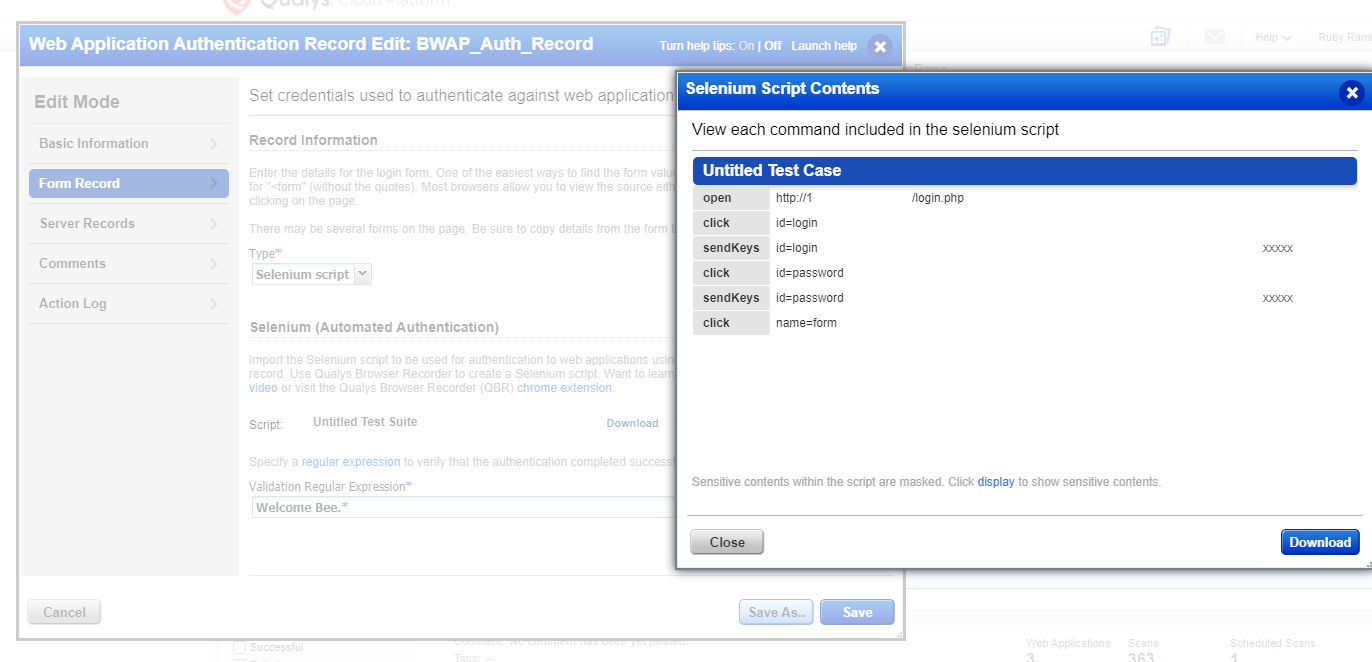The width and height of the screenshot is (1372, 662).
Task: Select the Form Record section
Action: (129, 184)
